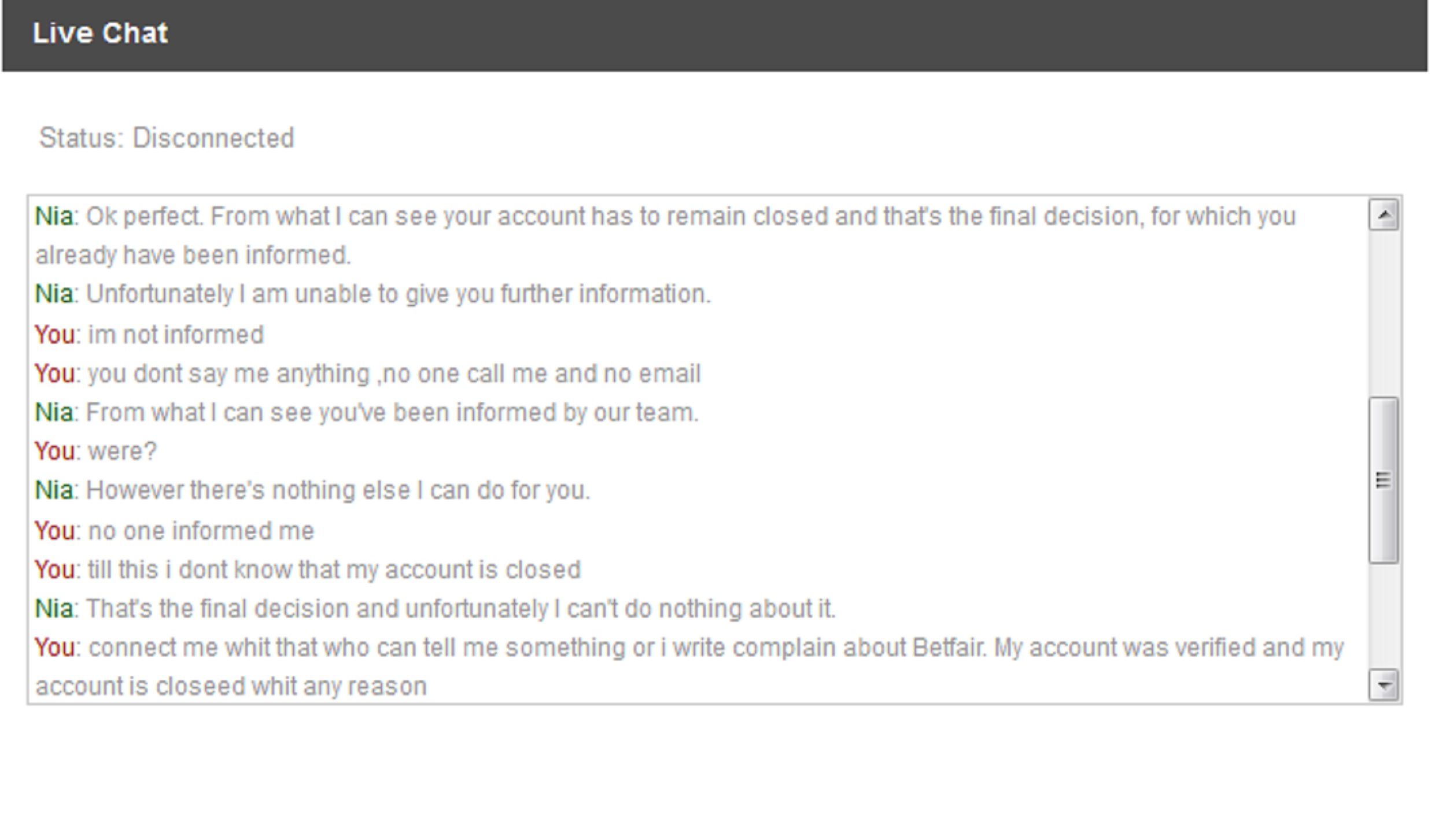The image size is (1446, 840).
Task: Click the scrollbar down arrow button
Action: [x=1383, y=685]
